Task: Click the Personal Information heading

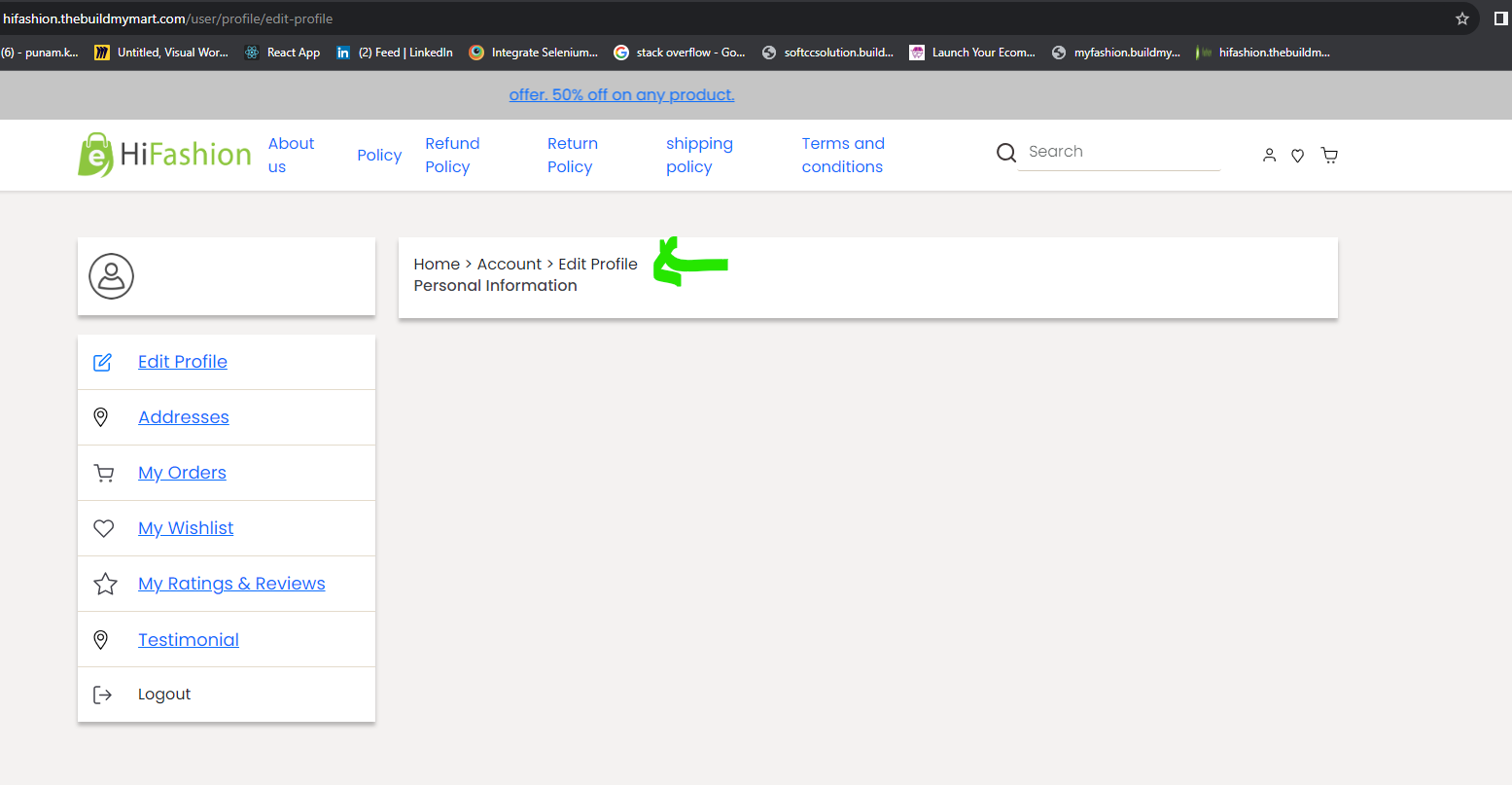Action: coord(495,286)
